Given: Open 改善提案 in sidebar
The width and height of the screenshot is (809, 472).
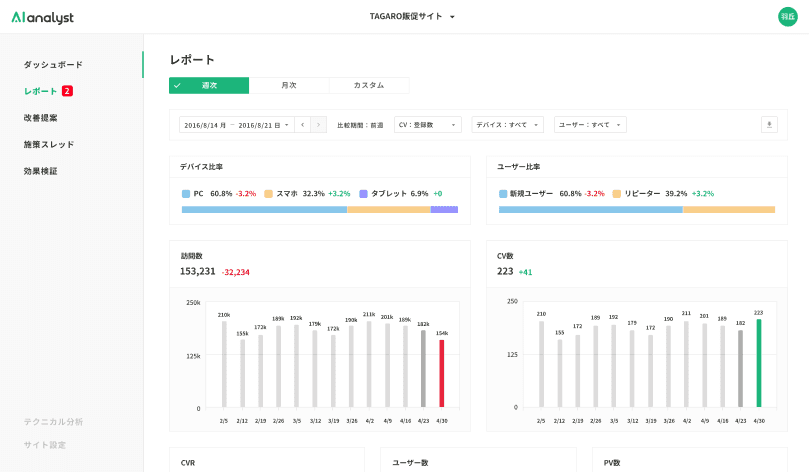Looking at the screenshot, I should pos(40,118).
